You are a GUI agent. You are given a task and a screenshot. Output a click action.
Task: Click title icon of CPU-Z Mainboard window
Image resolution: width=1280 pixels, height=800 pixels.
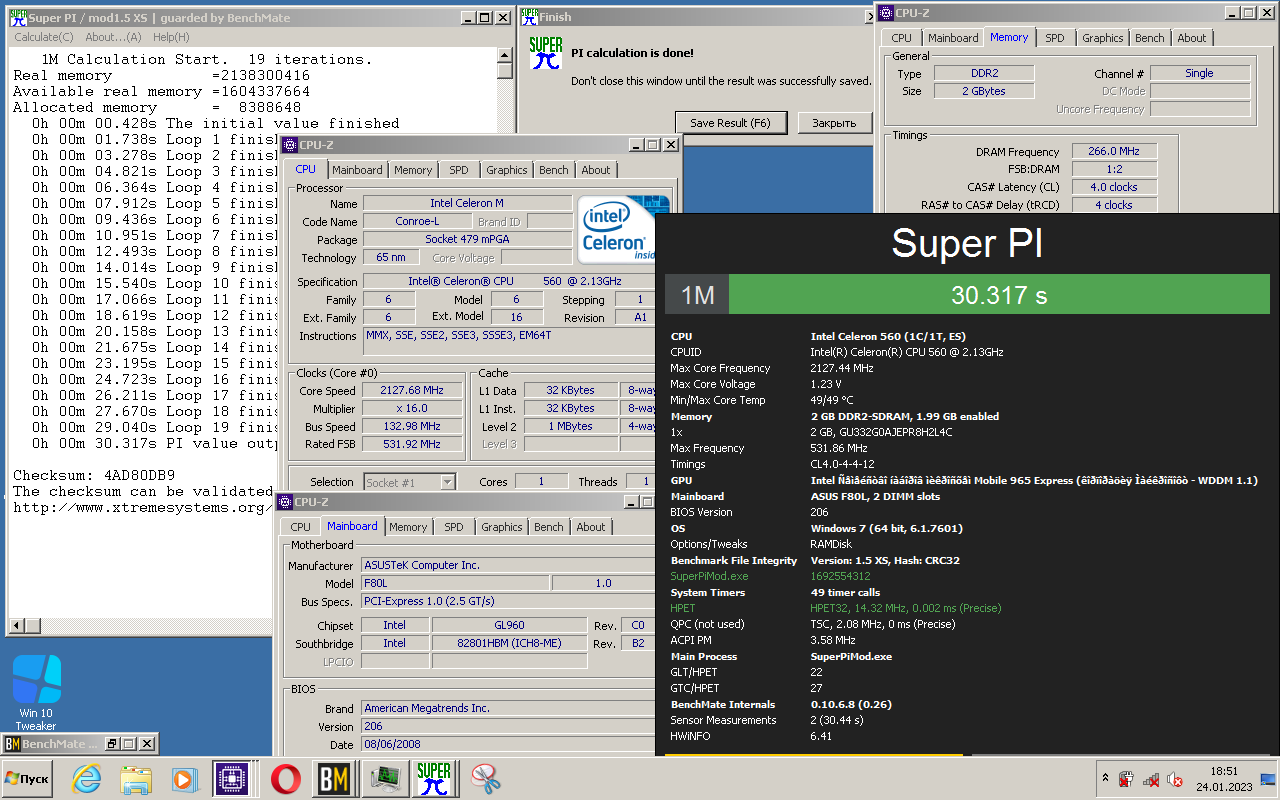coord(286,502)
